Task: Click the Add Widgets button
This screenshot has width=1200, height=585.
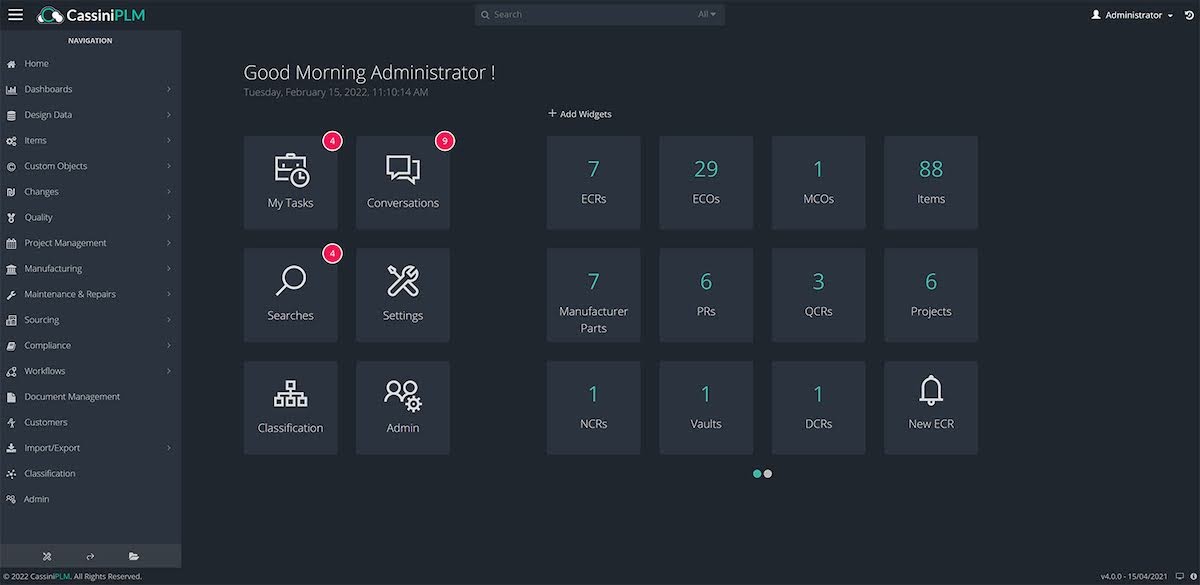Action: 580,114
